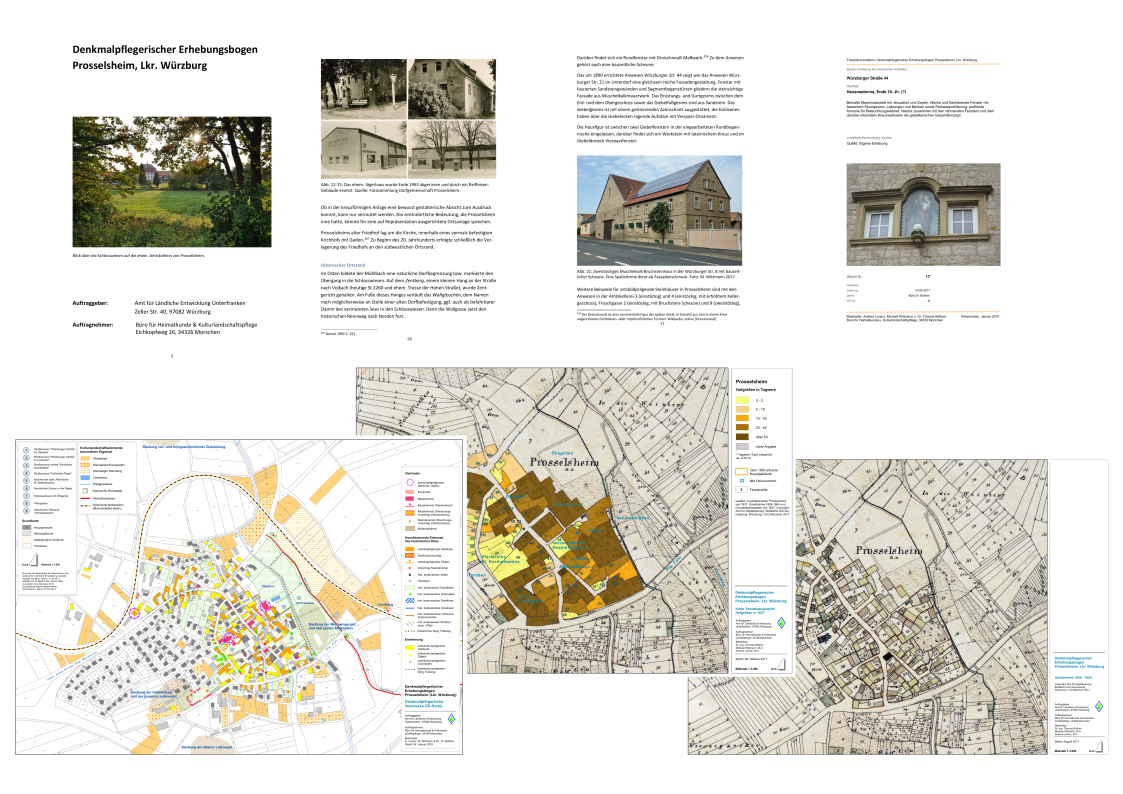Click the blue Löschteich legend swatch
Image resolution: width=1123 pixels, height=794 pixels.
pos(85,478)
